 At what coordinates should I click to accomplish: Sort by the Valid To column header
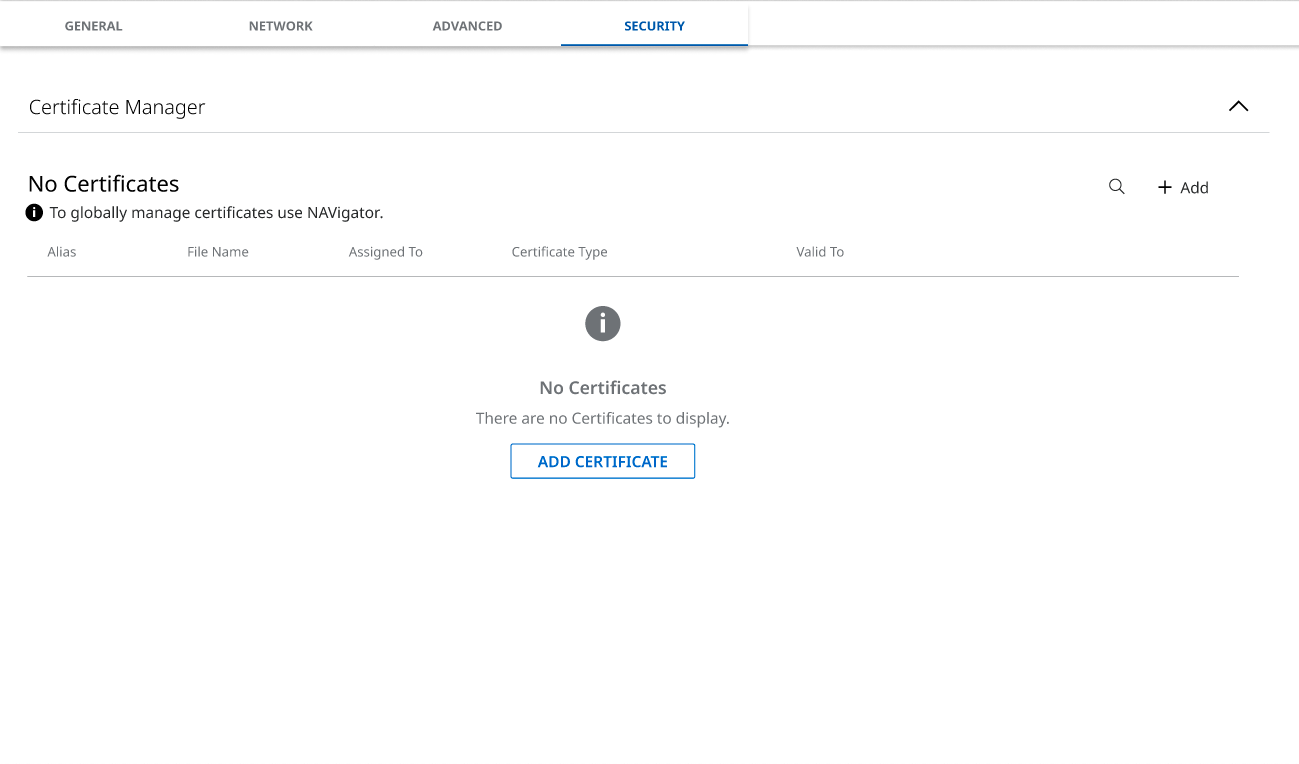click(x=820, y=252)
